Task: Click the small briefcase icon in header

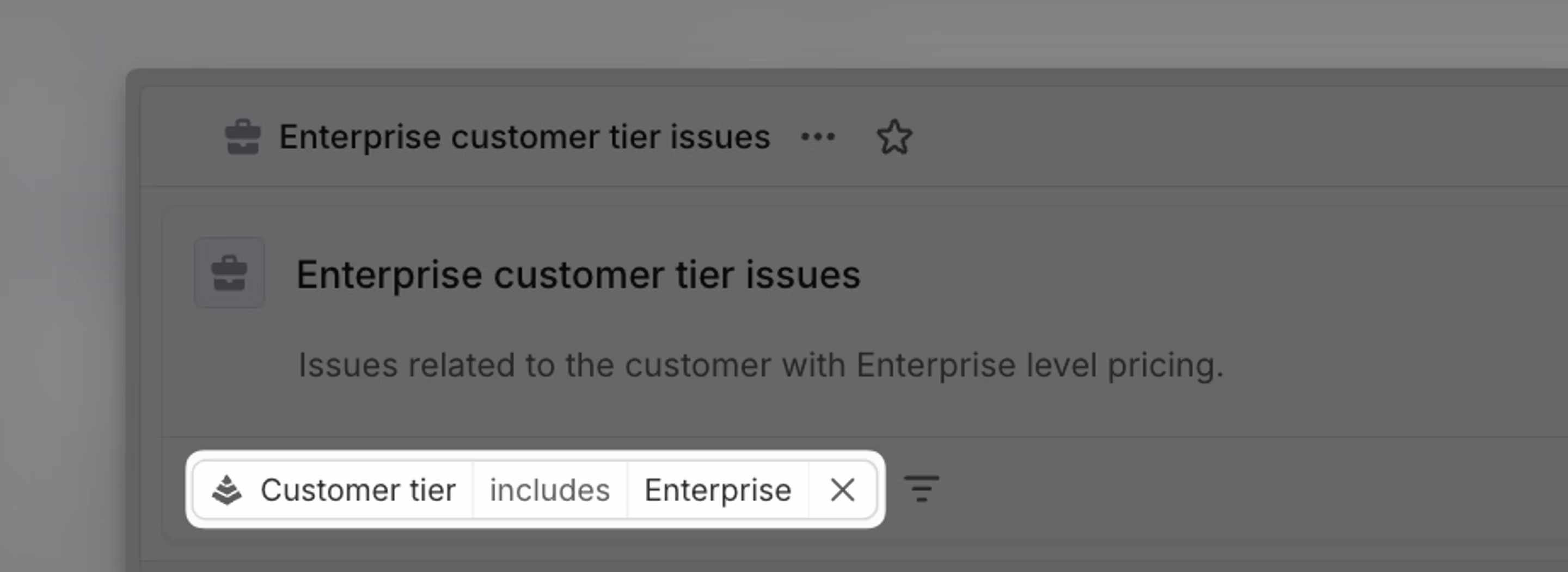Action: tap(243, 137)
